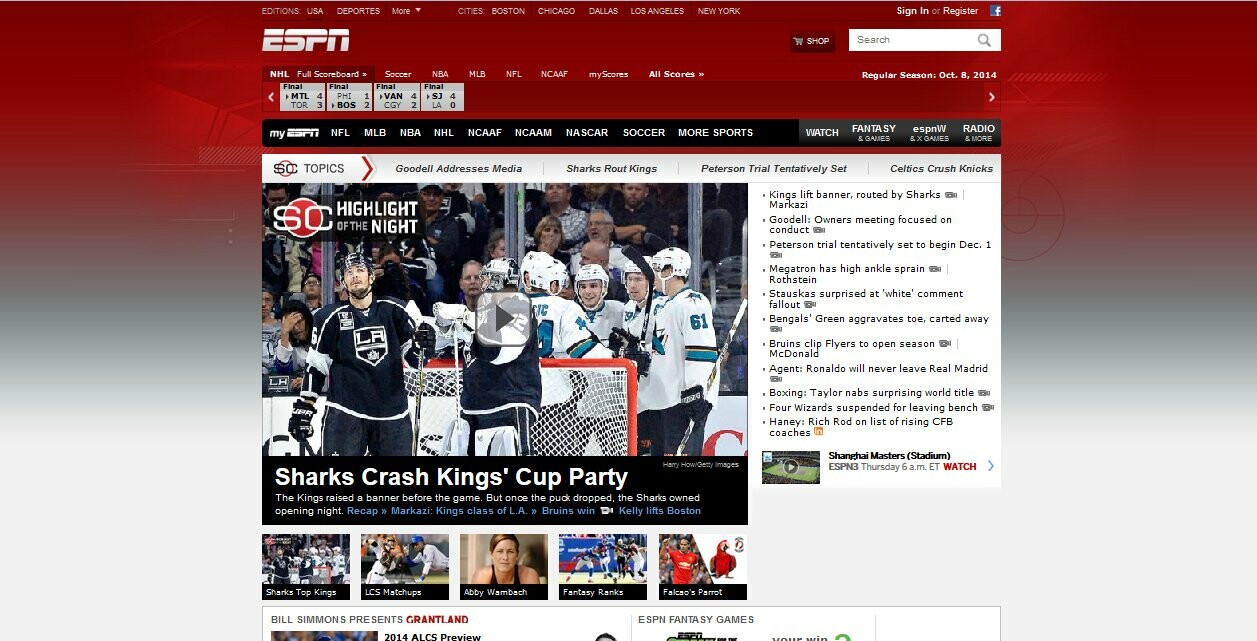
Task: Open the Goodell Addresses Media topic
Action: pos(458,169)
